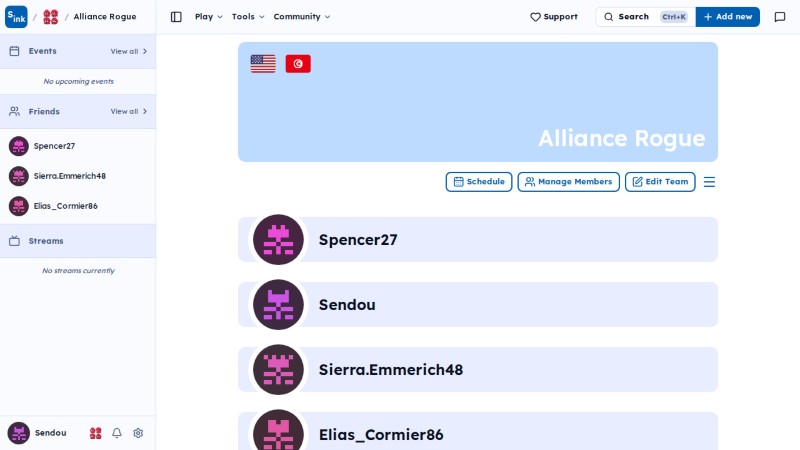Open Sendou's member avatar
Screen dimensions: 800x450
click(x=278, y=305)
